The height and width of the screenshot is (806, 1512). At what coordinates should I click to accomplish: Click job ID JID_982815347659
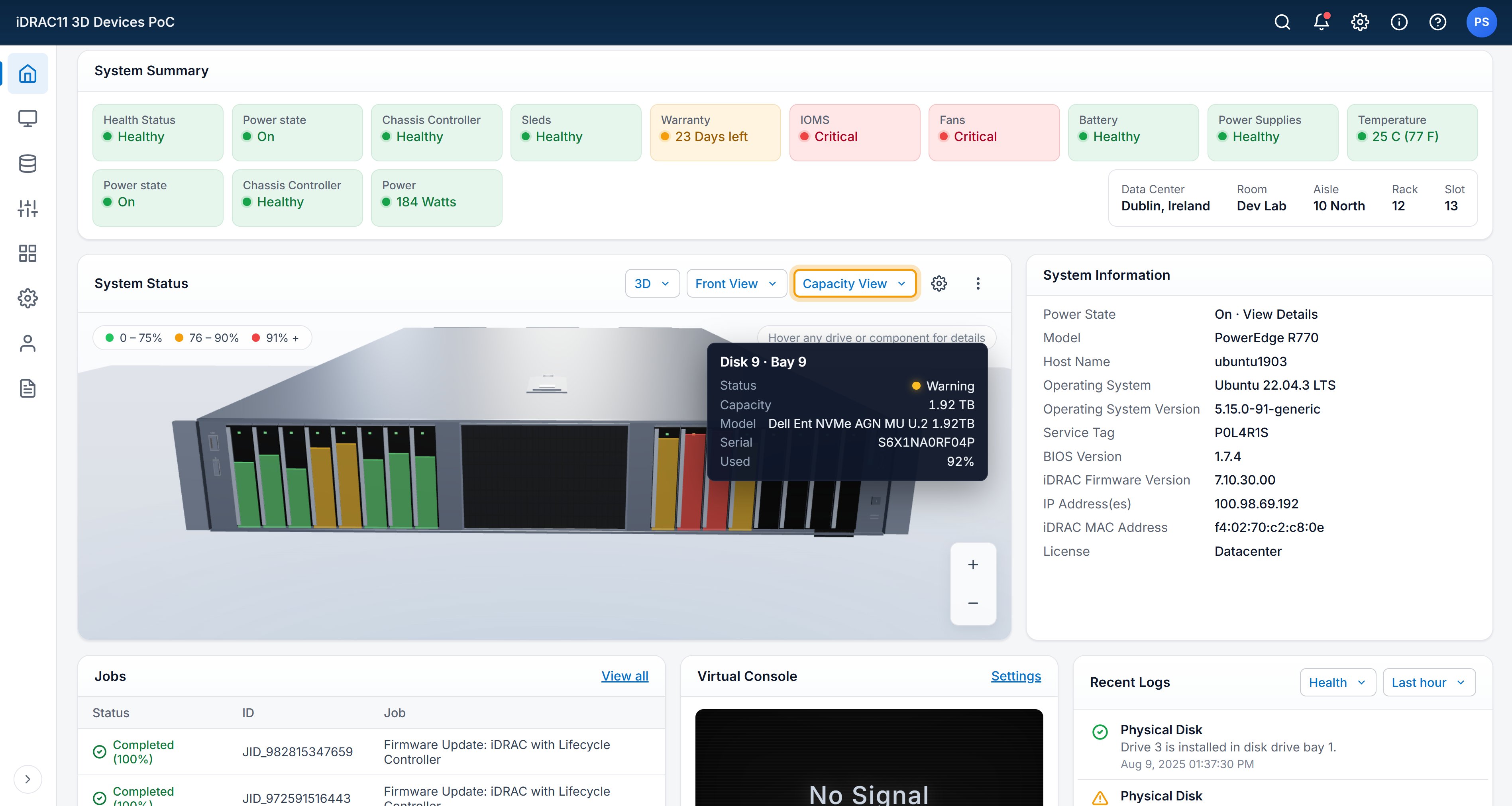[298, 752]
